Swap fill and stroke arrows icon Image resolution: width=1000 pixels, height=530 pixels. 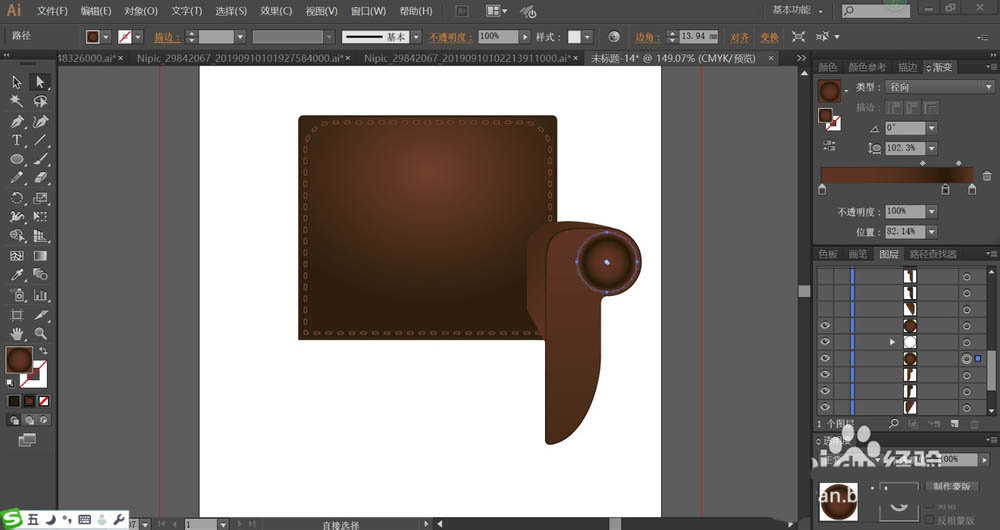[x=43, y=351]
